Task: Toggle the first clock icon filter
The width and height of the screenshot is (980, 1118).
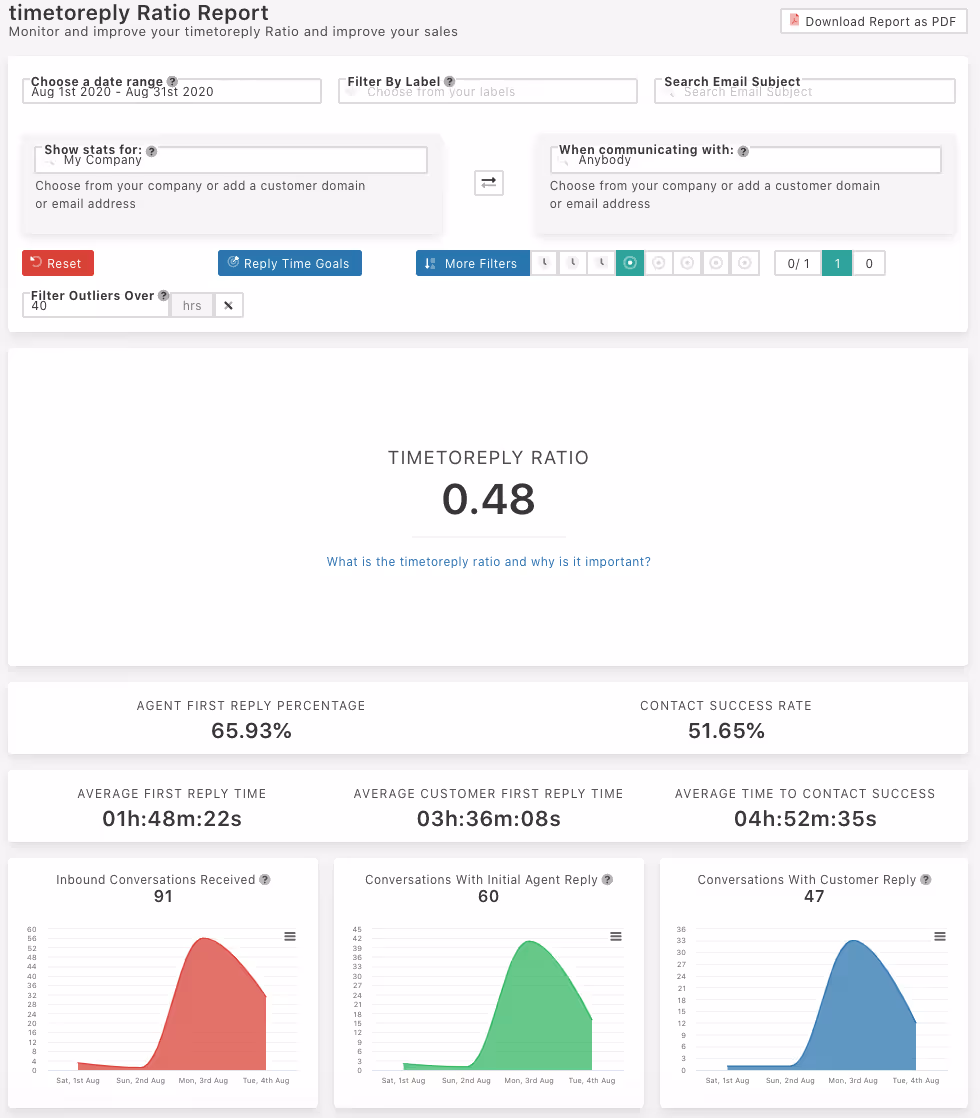Action: tap(544, 263)
